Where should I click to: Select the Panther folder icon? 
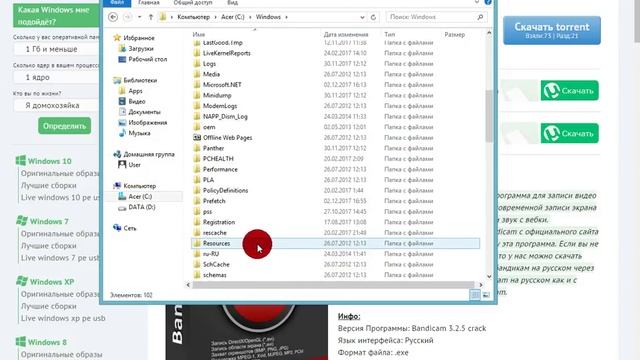click(x=197, y=148)
